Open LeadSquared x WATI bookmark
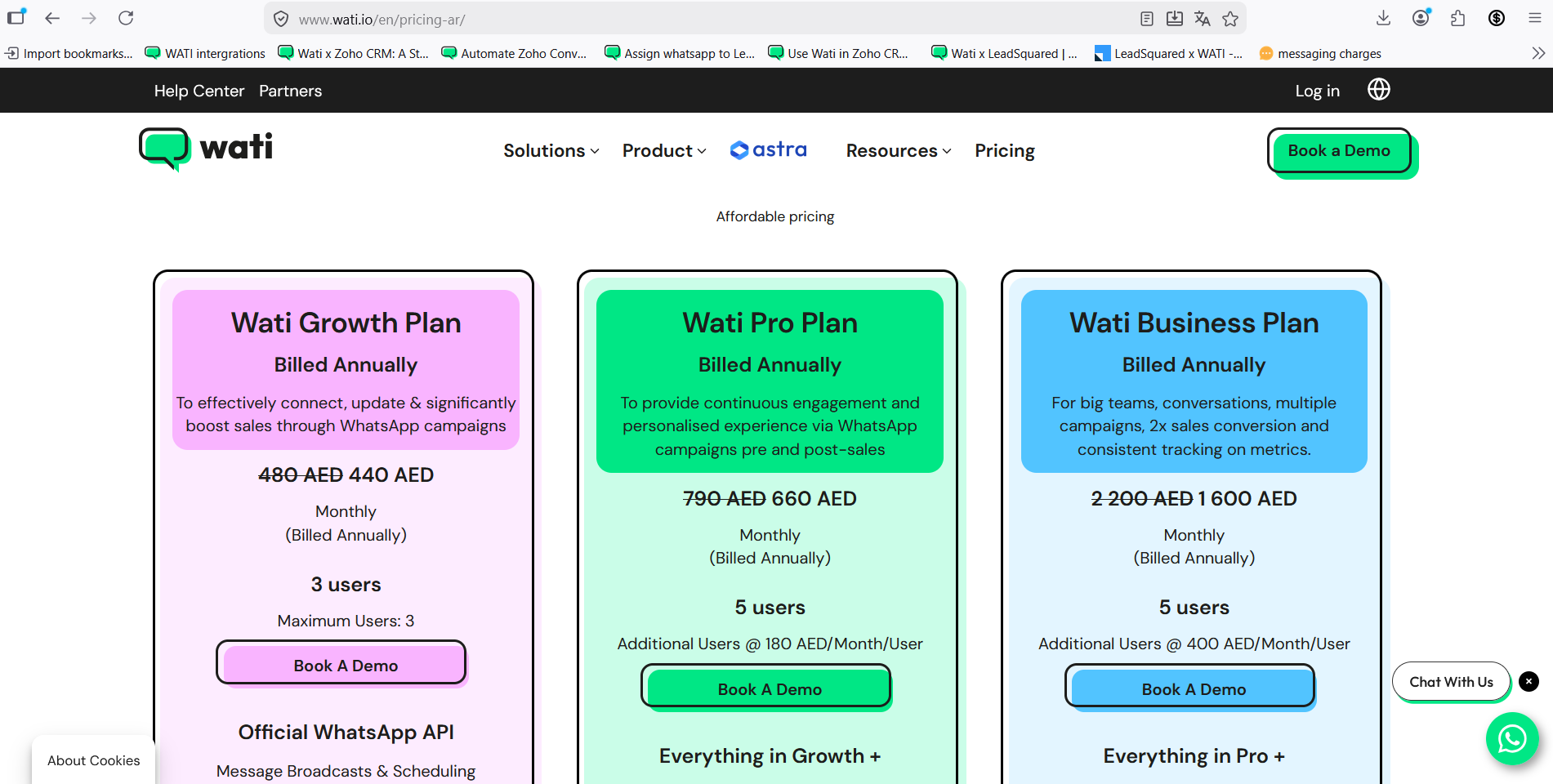The width and height of the screenshot is (1553, 784). pos(1168,53)
